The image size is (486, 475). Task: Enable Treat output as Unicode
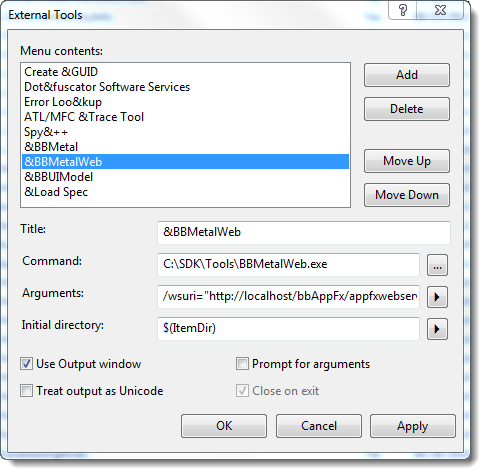coord(26,391)
